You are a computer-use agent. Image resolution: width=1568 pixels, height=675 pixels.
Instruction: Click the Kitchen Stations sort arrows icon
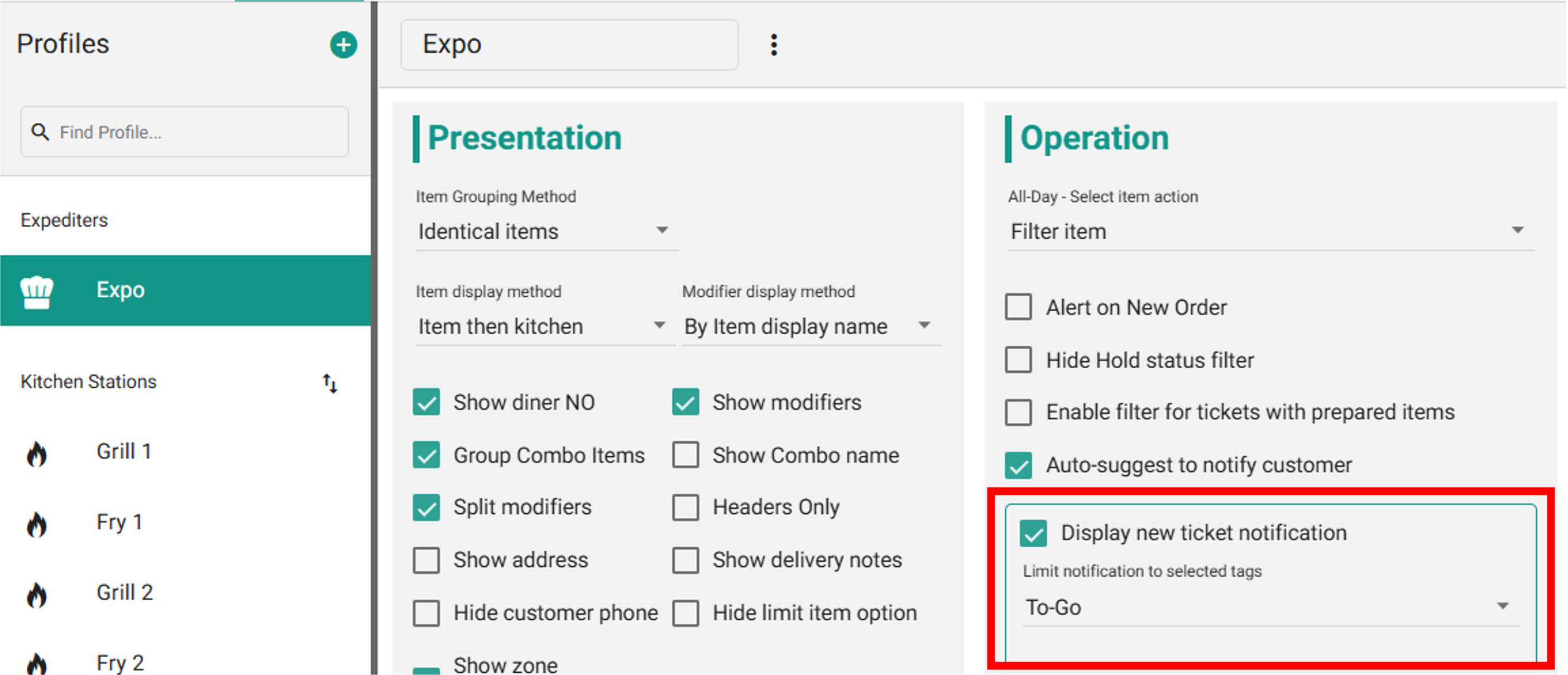pyautogui.click(x=329, y=383)
